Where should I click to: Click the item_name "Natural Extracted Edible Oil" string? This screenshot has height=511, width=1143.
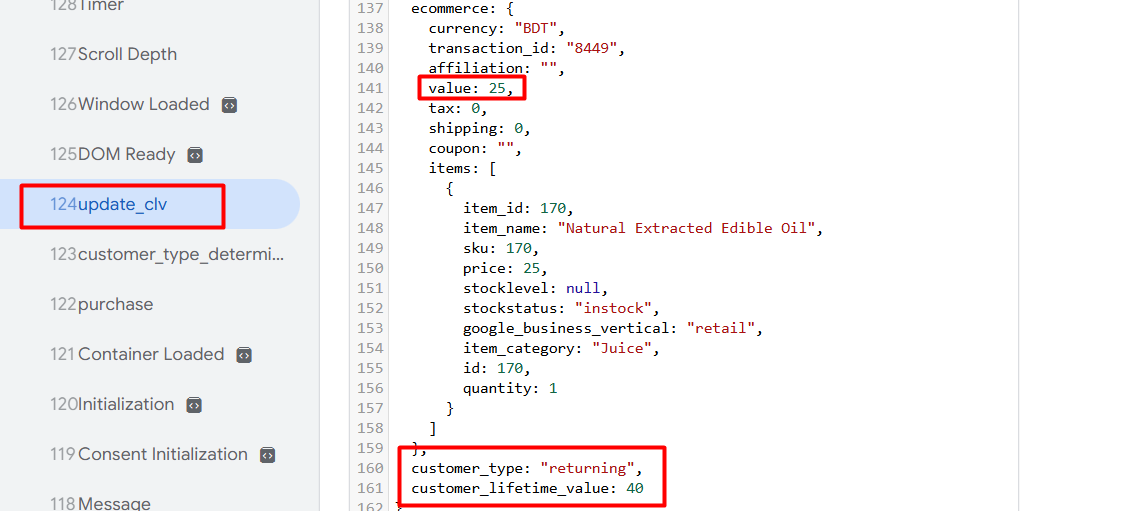coord(690,228)
